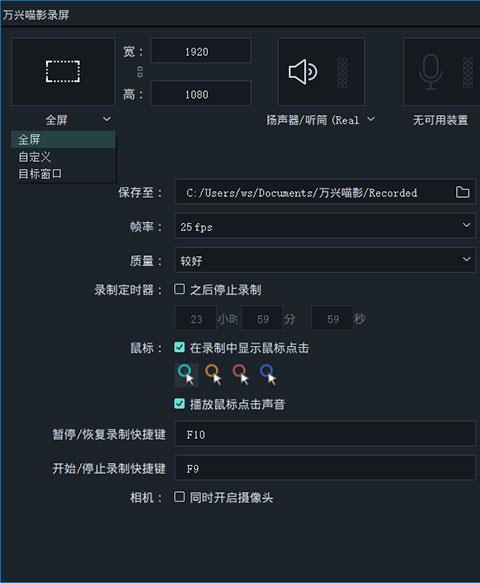Click the width field showing 1920
Screen dimensions: 480x583
click(x=201, y=51)
